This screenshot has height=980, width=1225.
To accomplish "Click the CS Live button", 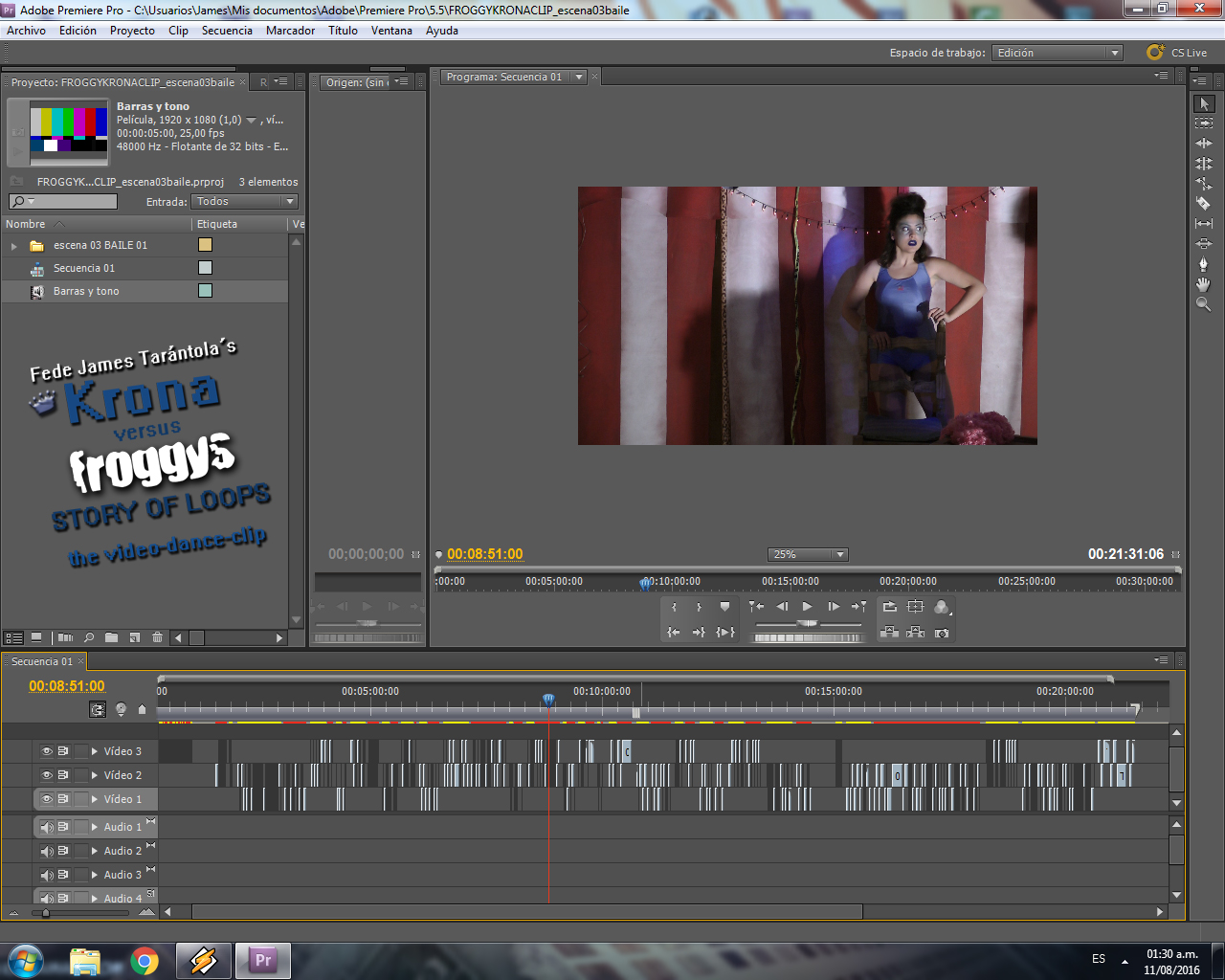I will tap(1177, 53).
